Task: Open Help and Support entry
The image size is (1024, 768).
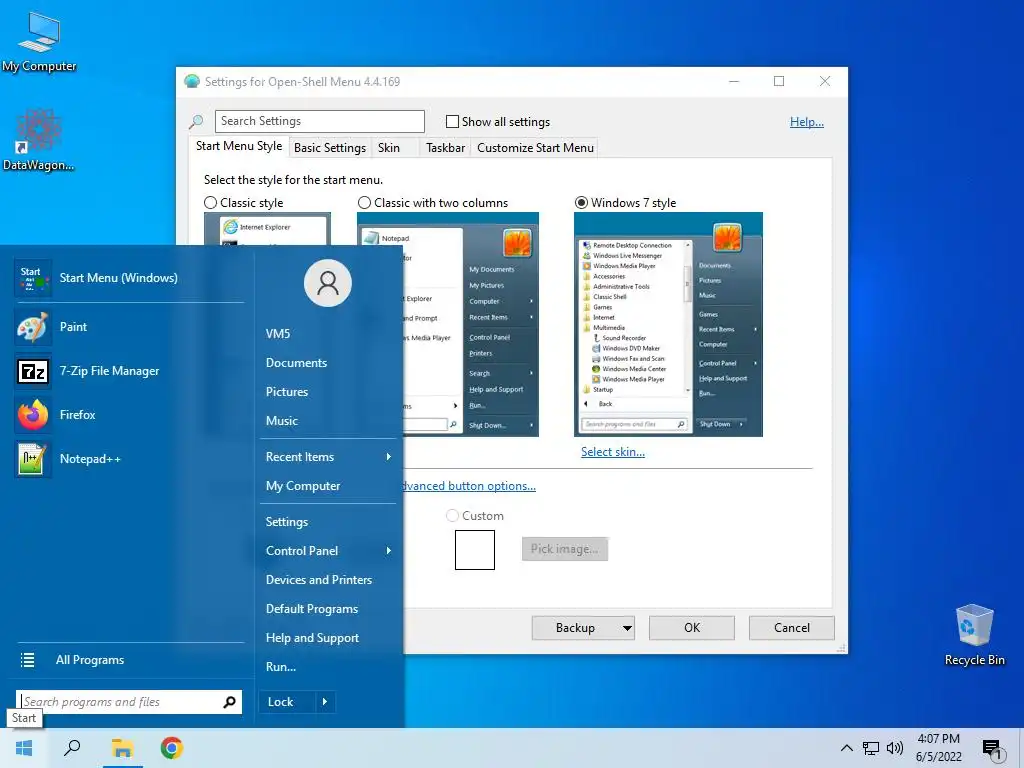Action: [x=312, y=638]
